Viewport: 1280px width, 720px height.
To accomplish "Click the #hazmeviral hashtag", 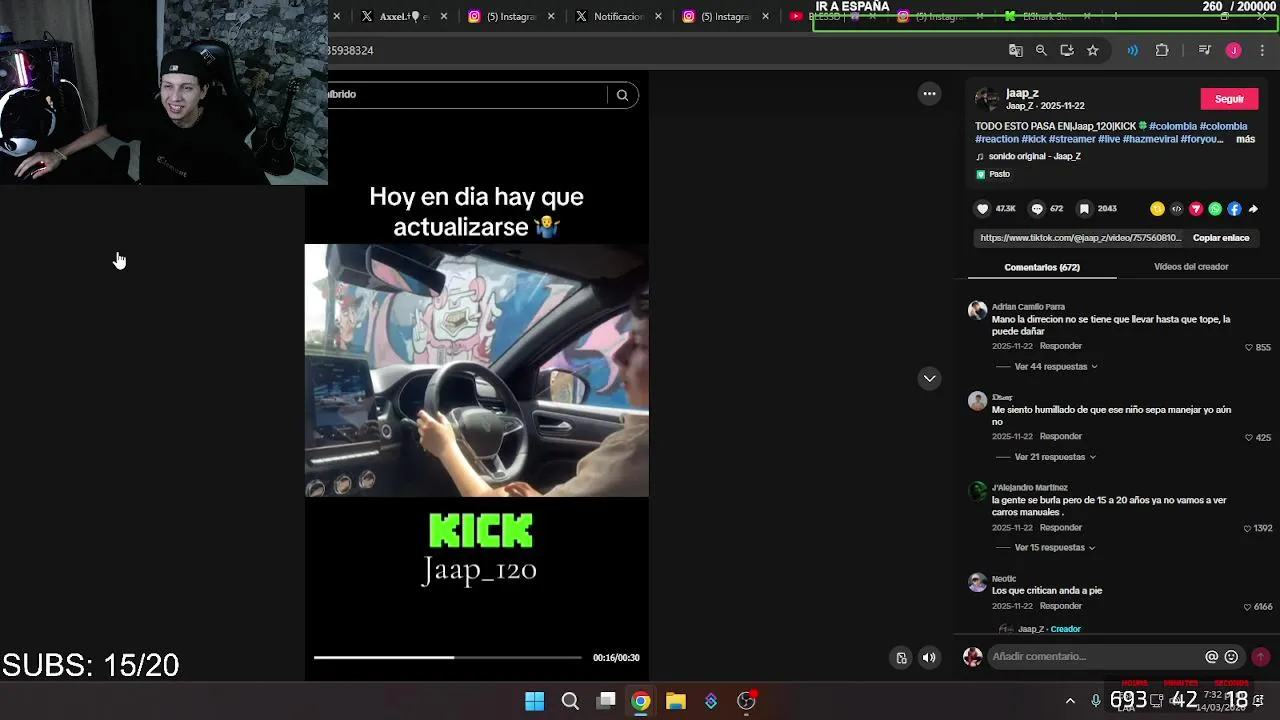I will click(1150, 139).
